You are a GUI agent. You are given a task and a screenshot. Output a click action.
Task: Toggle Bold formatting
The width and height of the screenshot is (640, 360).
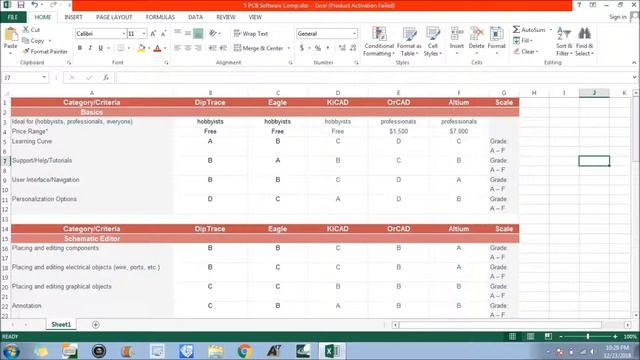pyautogui.click(x=80, y=48)
